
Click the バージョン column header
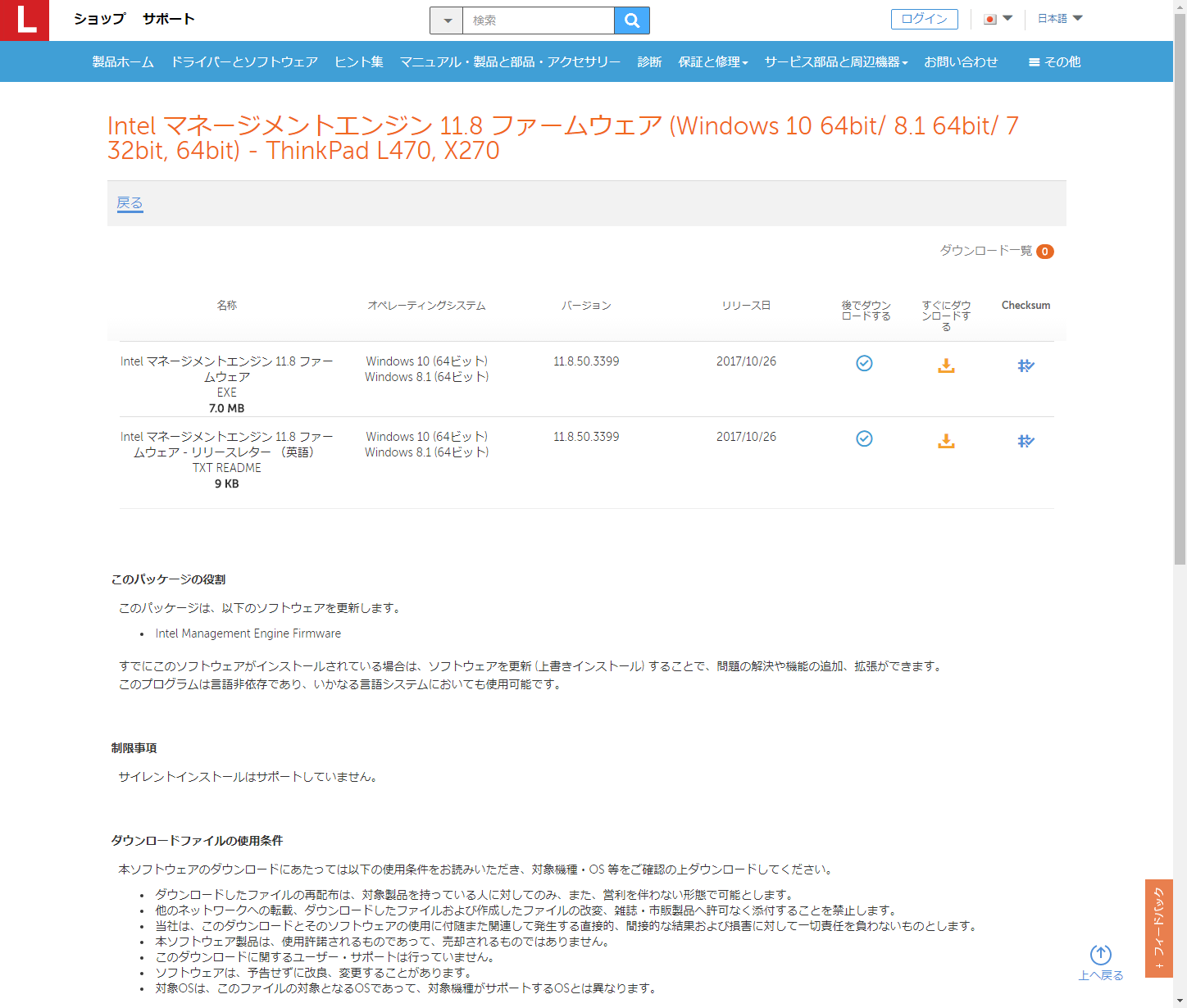[586, 306]
